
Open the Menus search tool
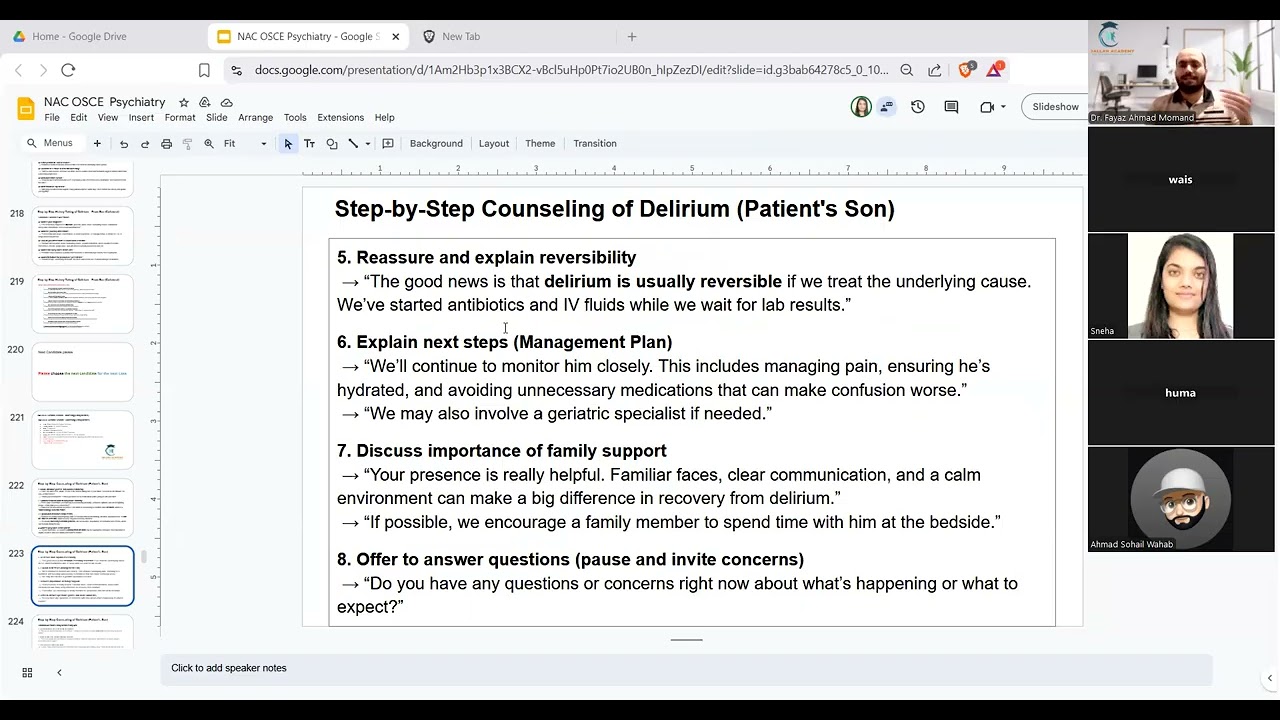click(50, 143)
